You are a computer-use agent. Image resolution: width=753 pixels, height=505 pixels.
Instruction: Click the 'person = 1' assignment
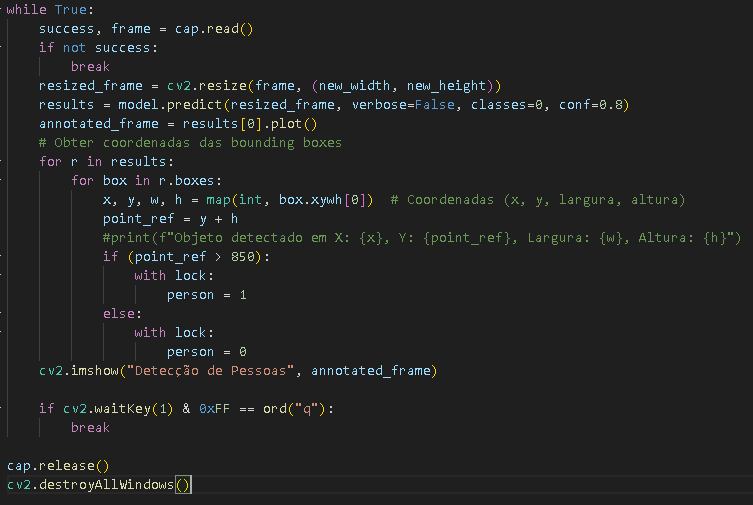coord(206,295)
